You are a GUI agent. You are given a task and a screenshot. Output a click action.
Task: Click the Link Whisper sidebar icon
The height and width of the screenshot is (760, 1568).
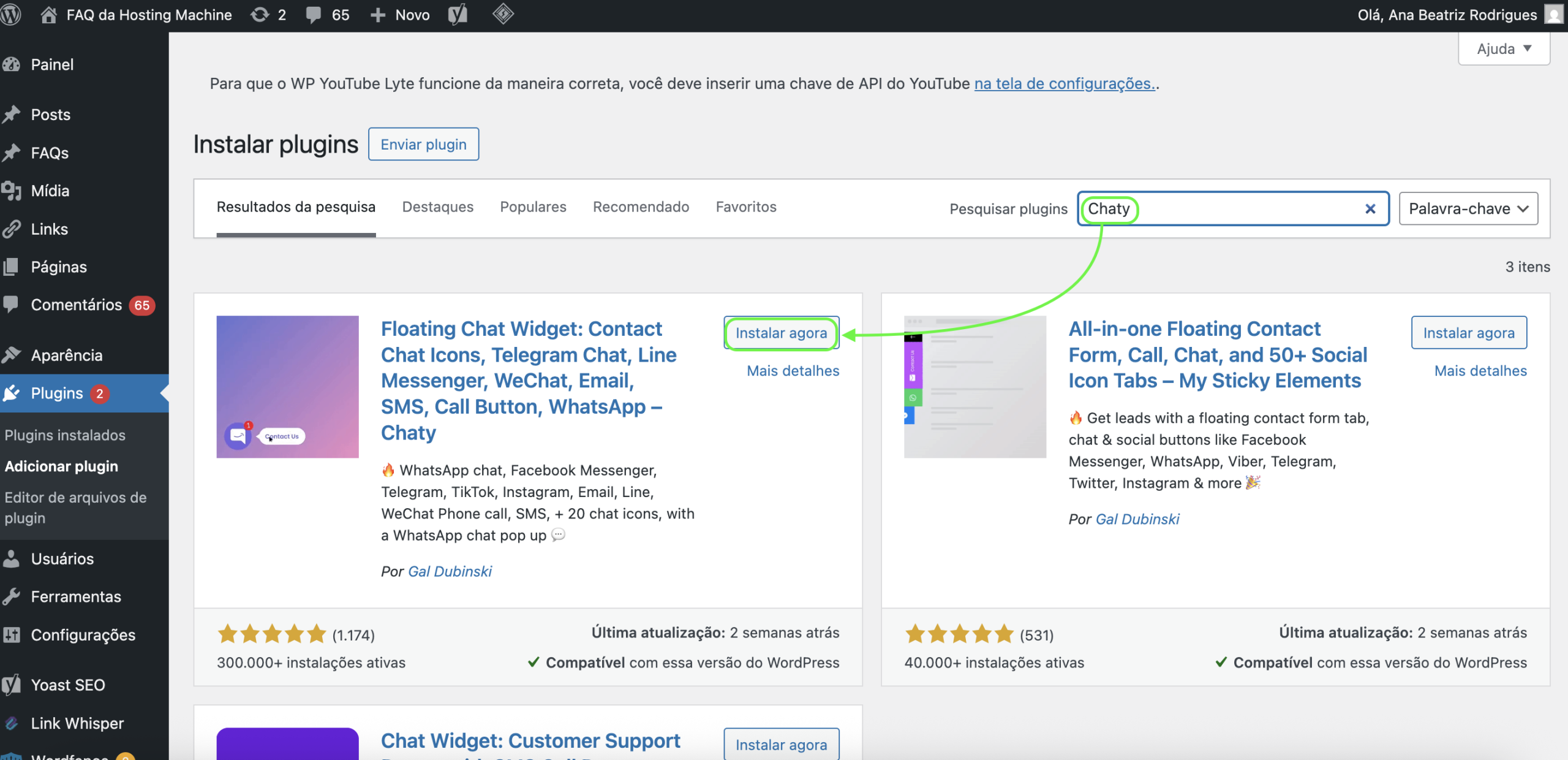tap(11, 723)
